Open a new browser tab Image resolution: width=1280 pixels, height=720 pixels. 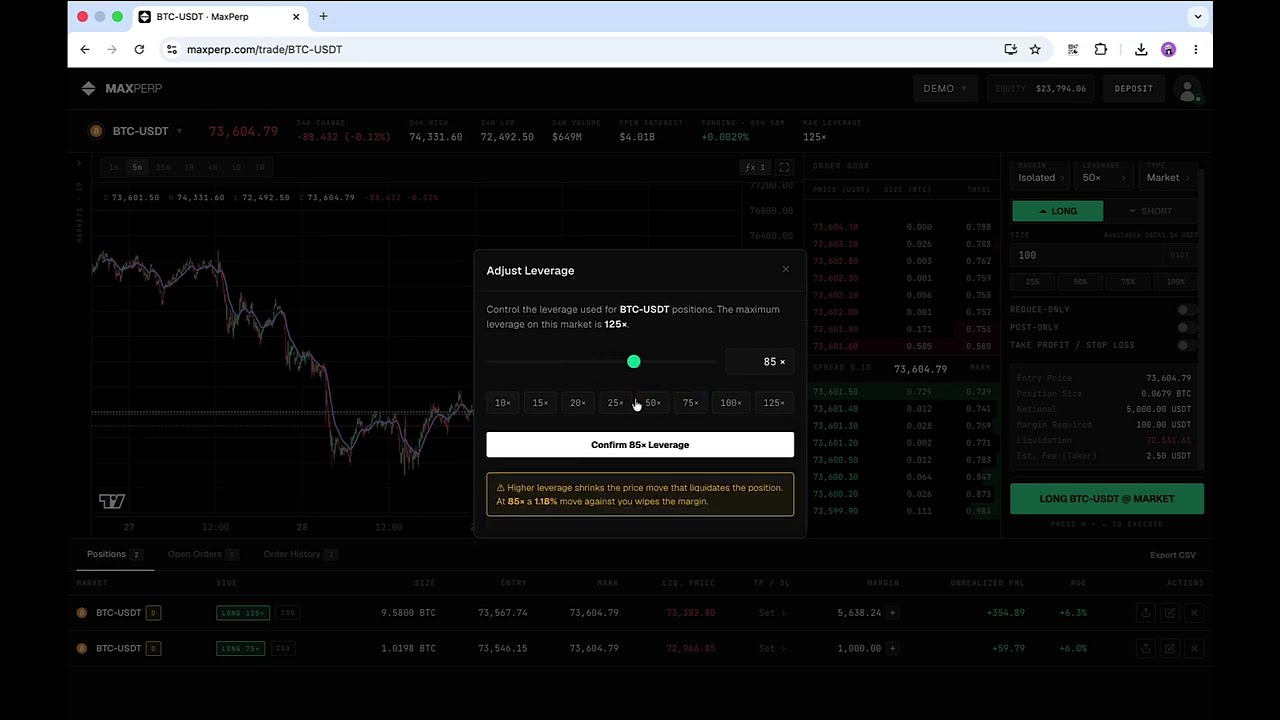[323, 16]
